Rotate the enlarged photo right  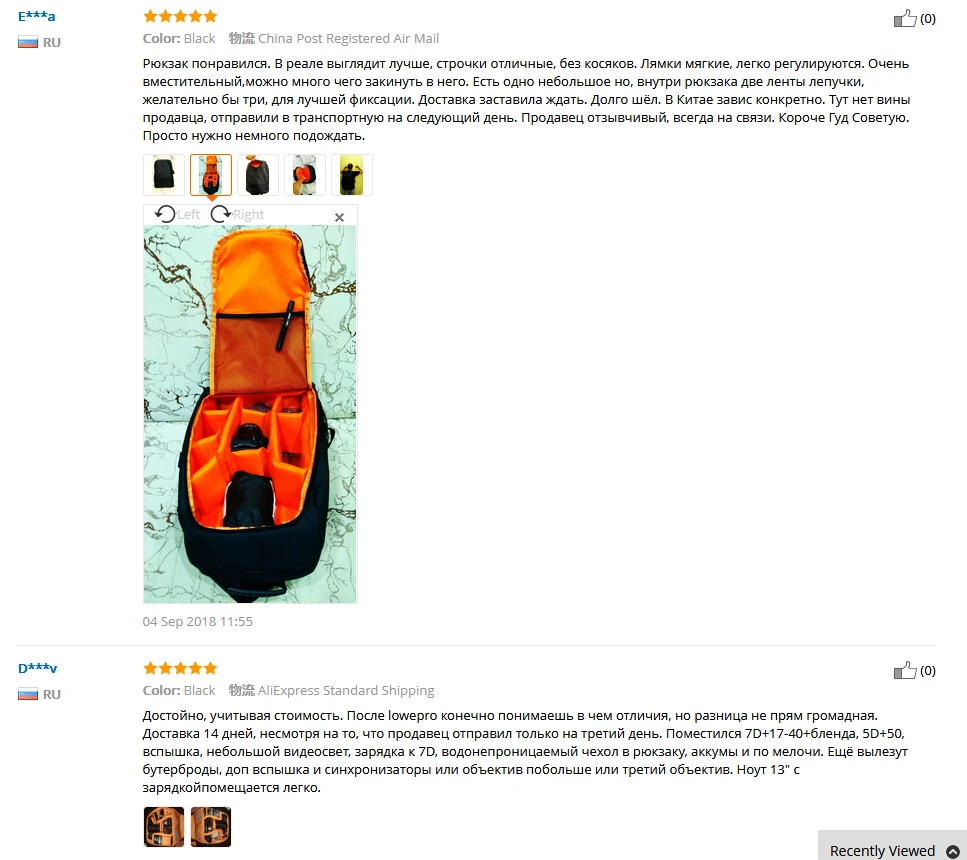click(x=237, y=214)
